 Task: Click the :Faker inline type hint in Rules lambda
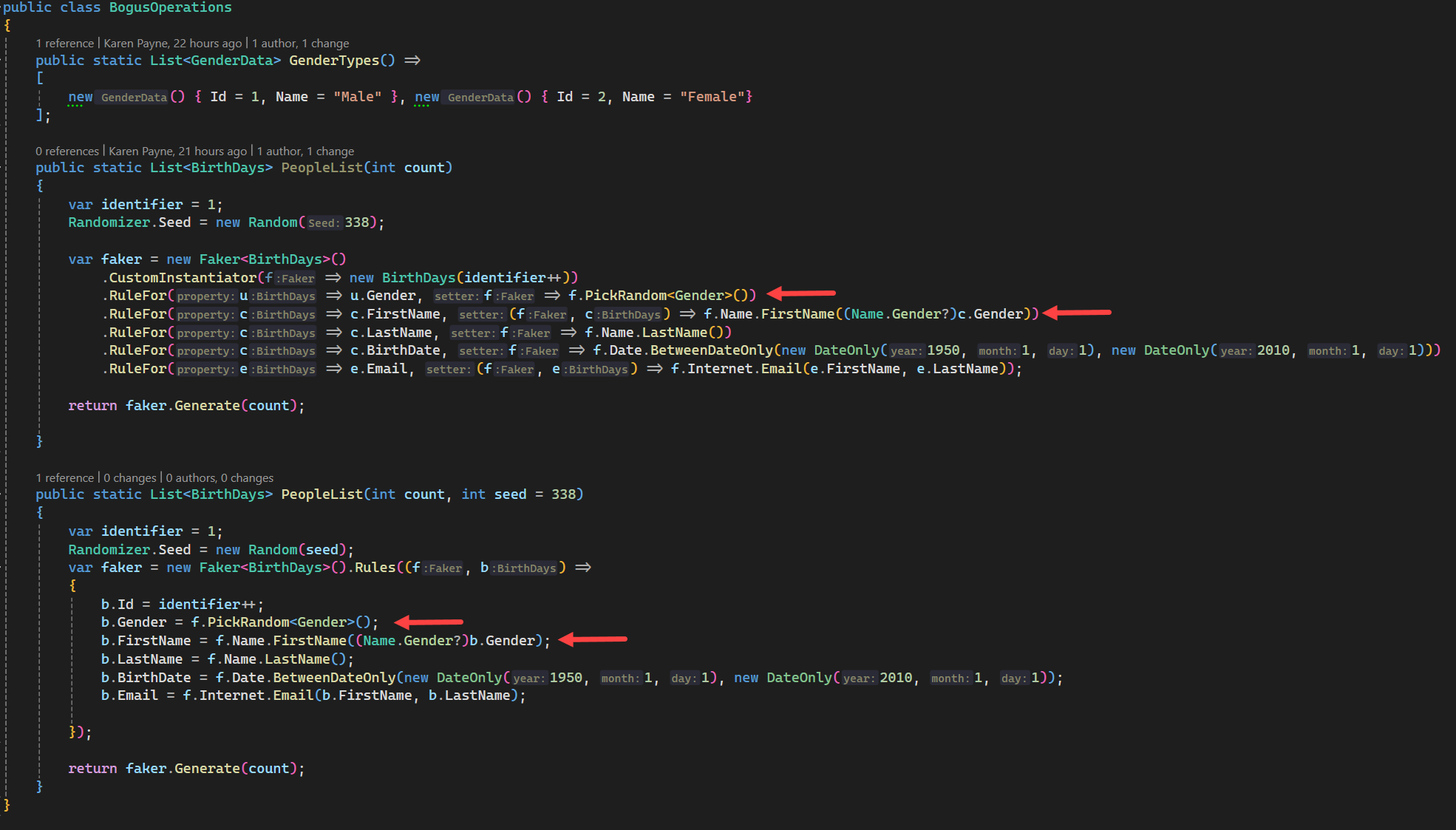[x=441, y=568]
